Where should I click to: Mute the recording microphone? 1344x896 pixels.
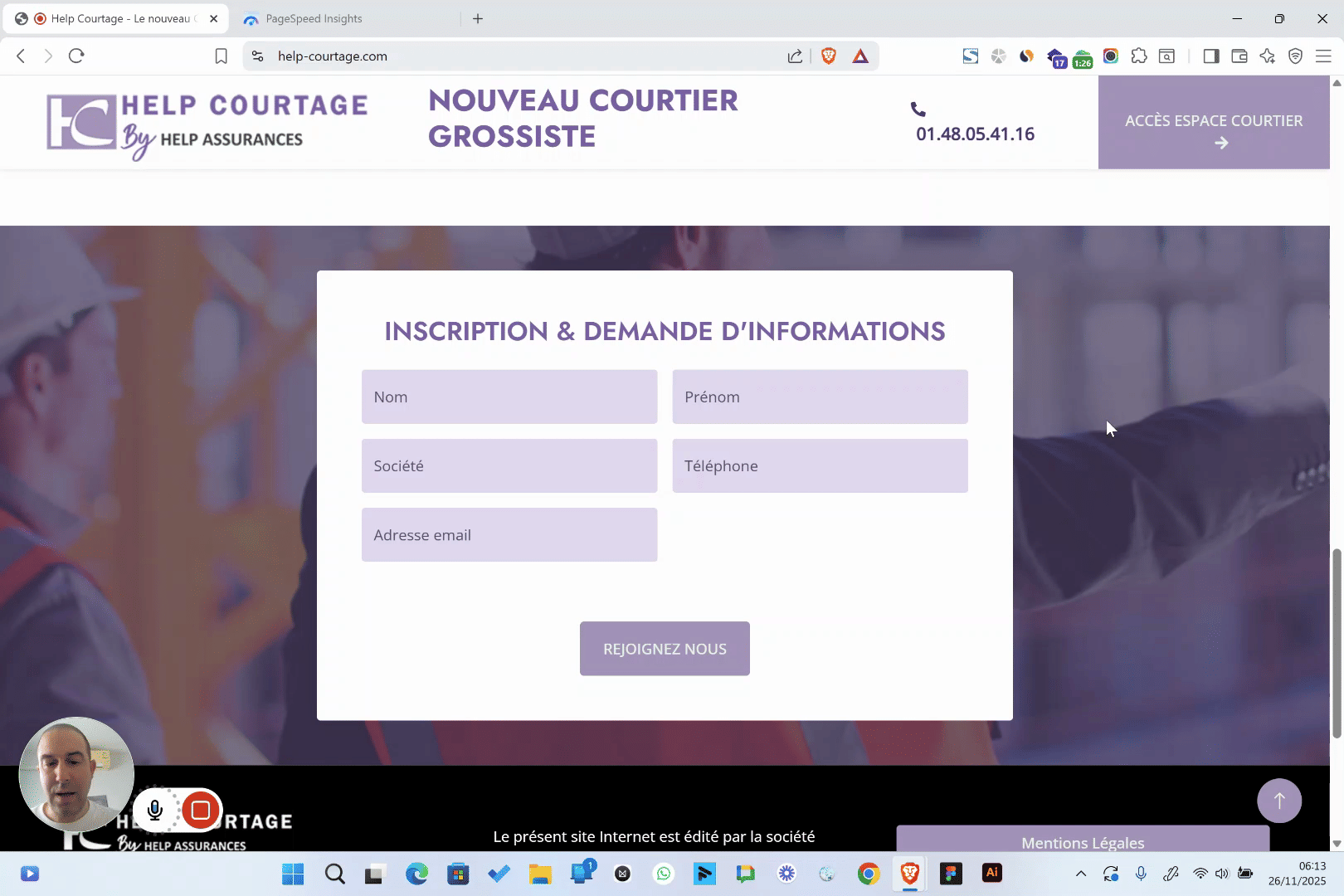point(155,811)
